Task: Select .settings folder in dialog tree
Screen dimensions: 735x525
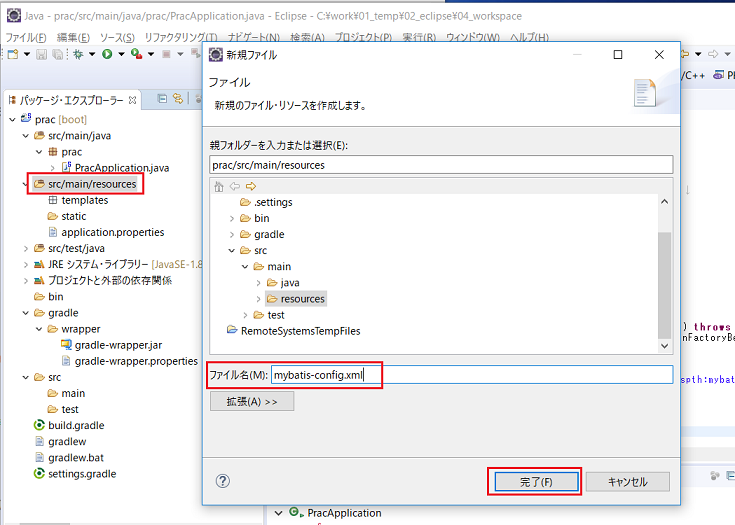Action: coord(273,202)
